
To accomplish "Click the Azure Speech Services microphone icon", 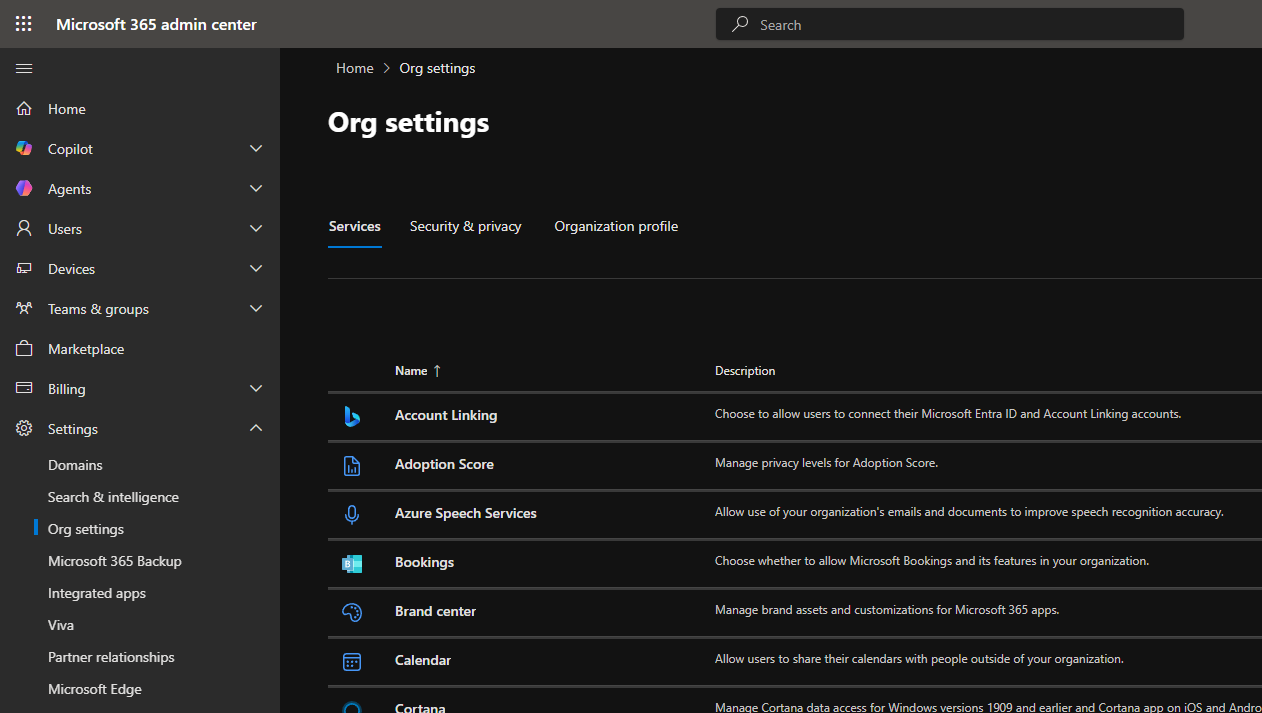I will point(352,514).
